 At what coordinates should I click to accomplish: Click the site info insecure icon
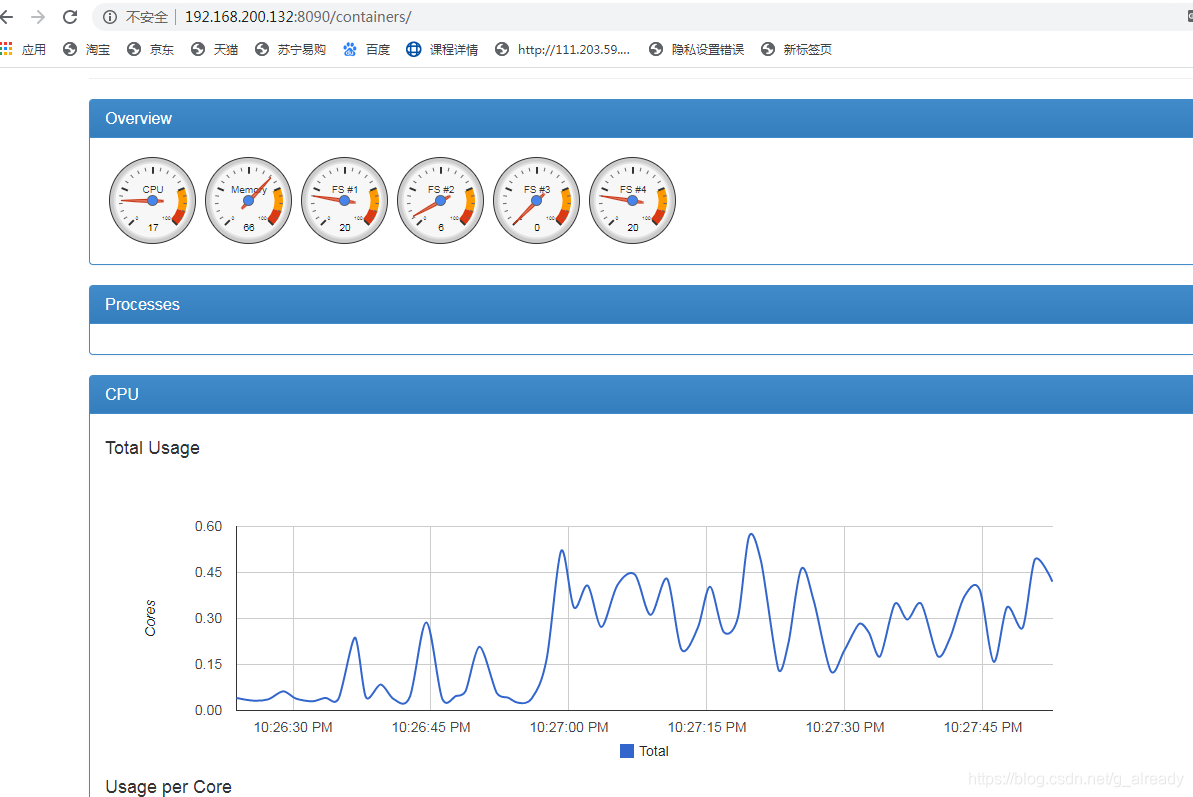110,17
